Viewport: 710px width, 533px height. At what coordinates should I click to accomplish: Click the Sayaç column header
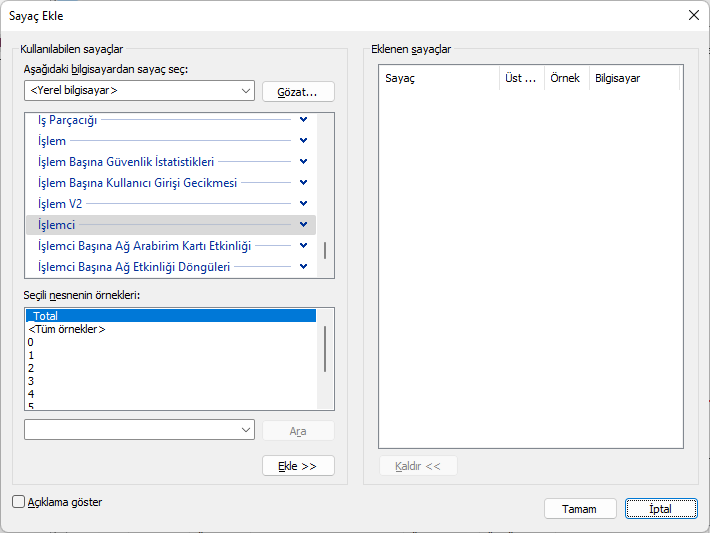[x=438, y=78]
